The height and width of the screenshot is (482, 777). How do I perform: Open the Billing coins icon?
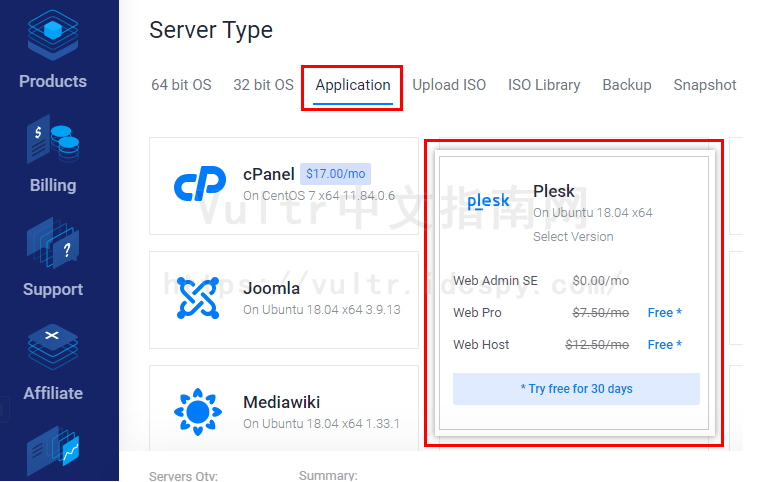53,139
